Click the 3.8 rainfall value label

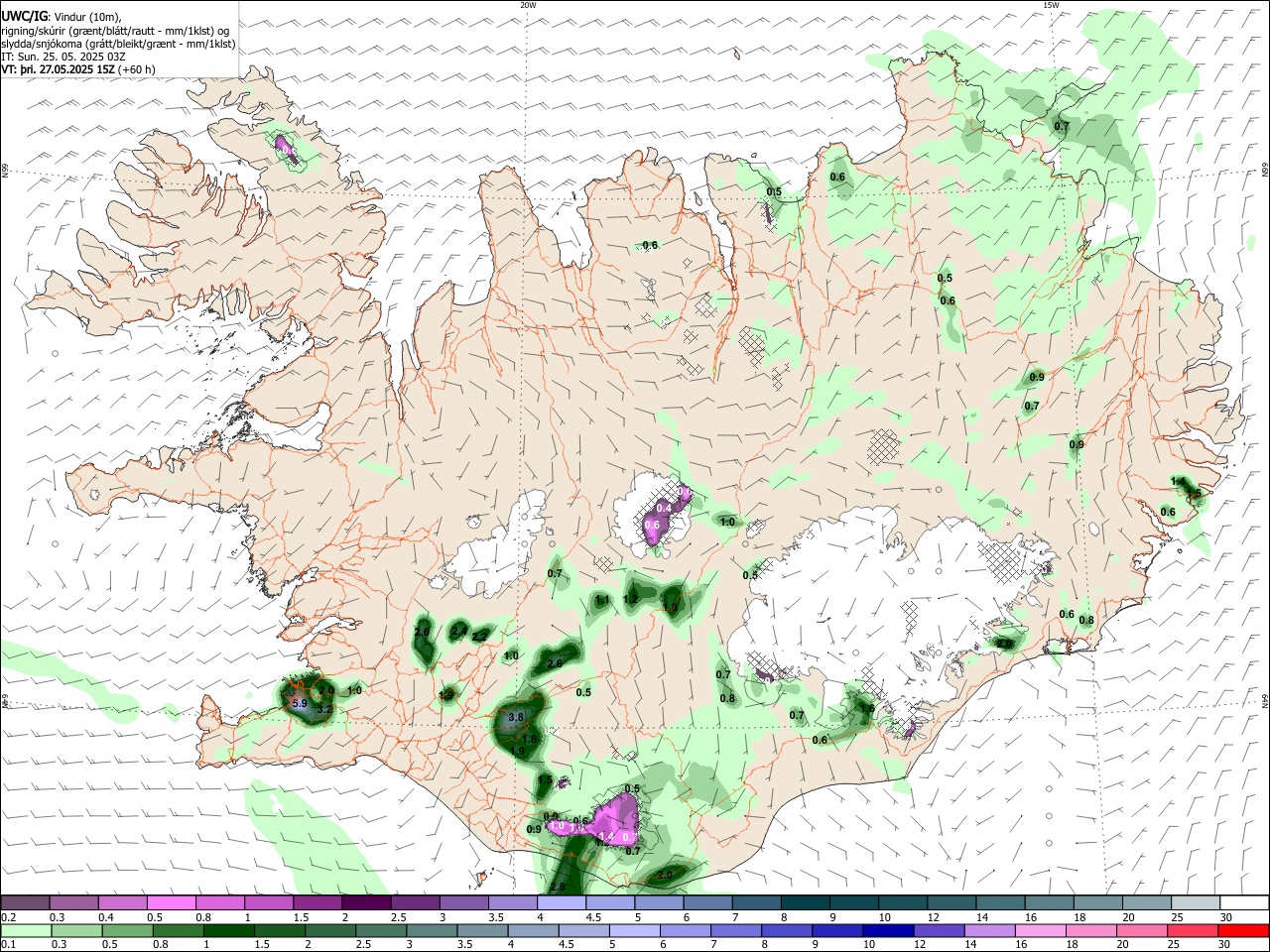point(516,717)
